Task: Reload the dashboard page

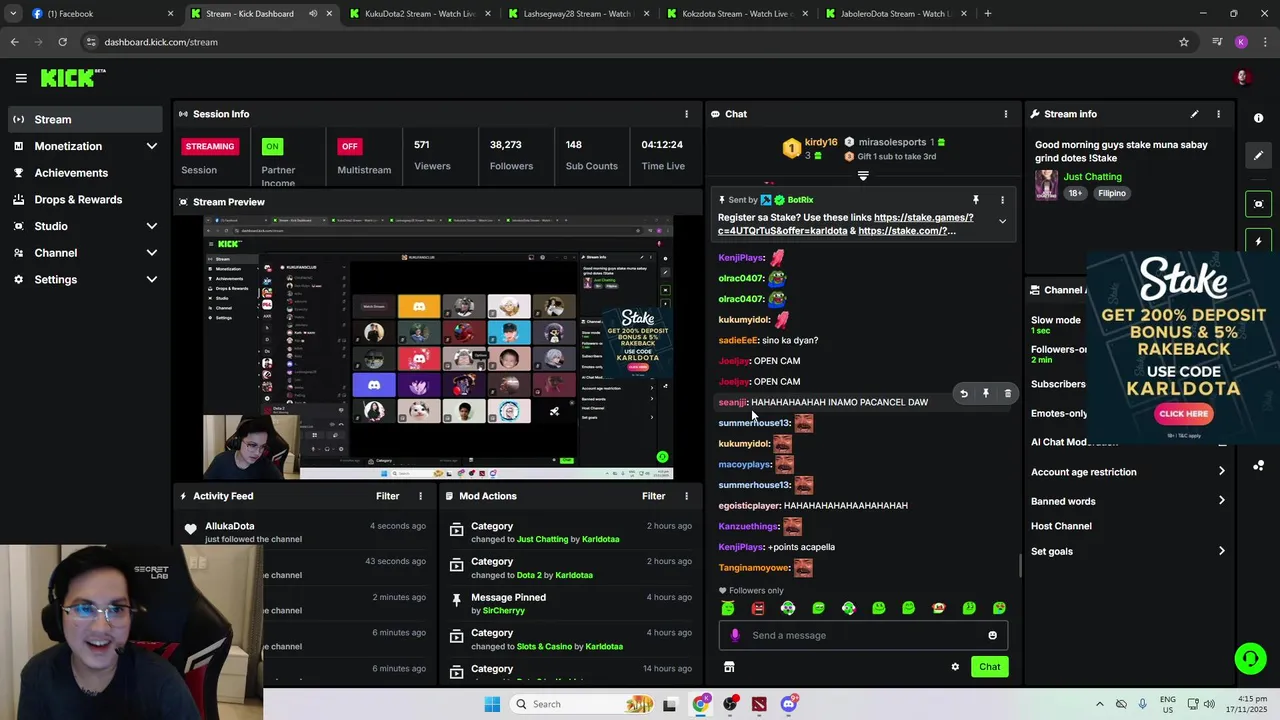Action: 62,42
